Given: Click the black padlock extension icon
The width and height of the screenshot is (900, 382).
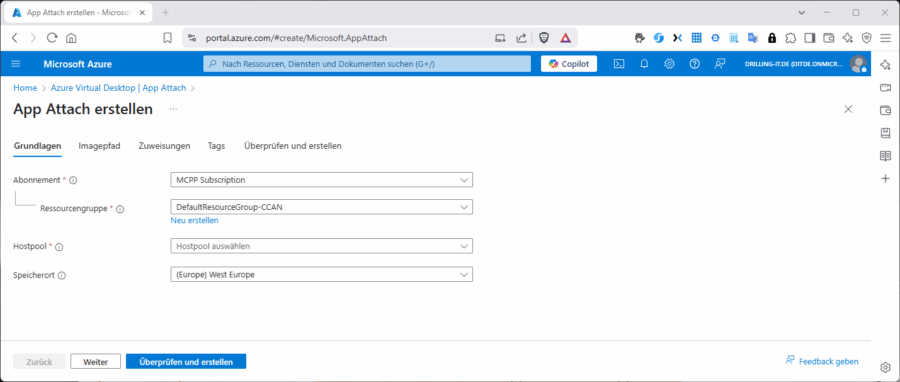Looking at the screenshot, I should coord(772,38).
